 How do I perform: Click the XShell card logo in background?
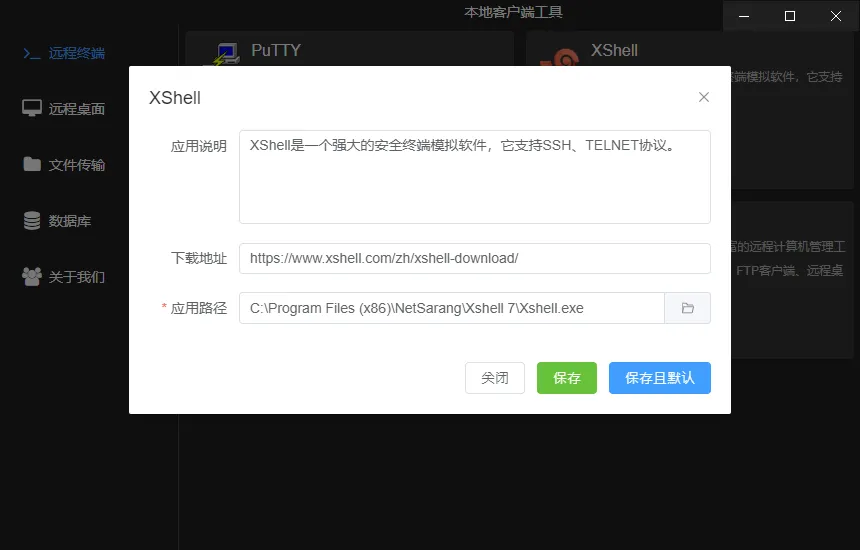click(561, 57)
